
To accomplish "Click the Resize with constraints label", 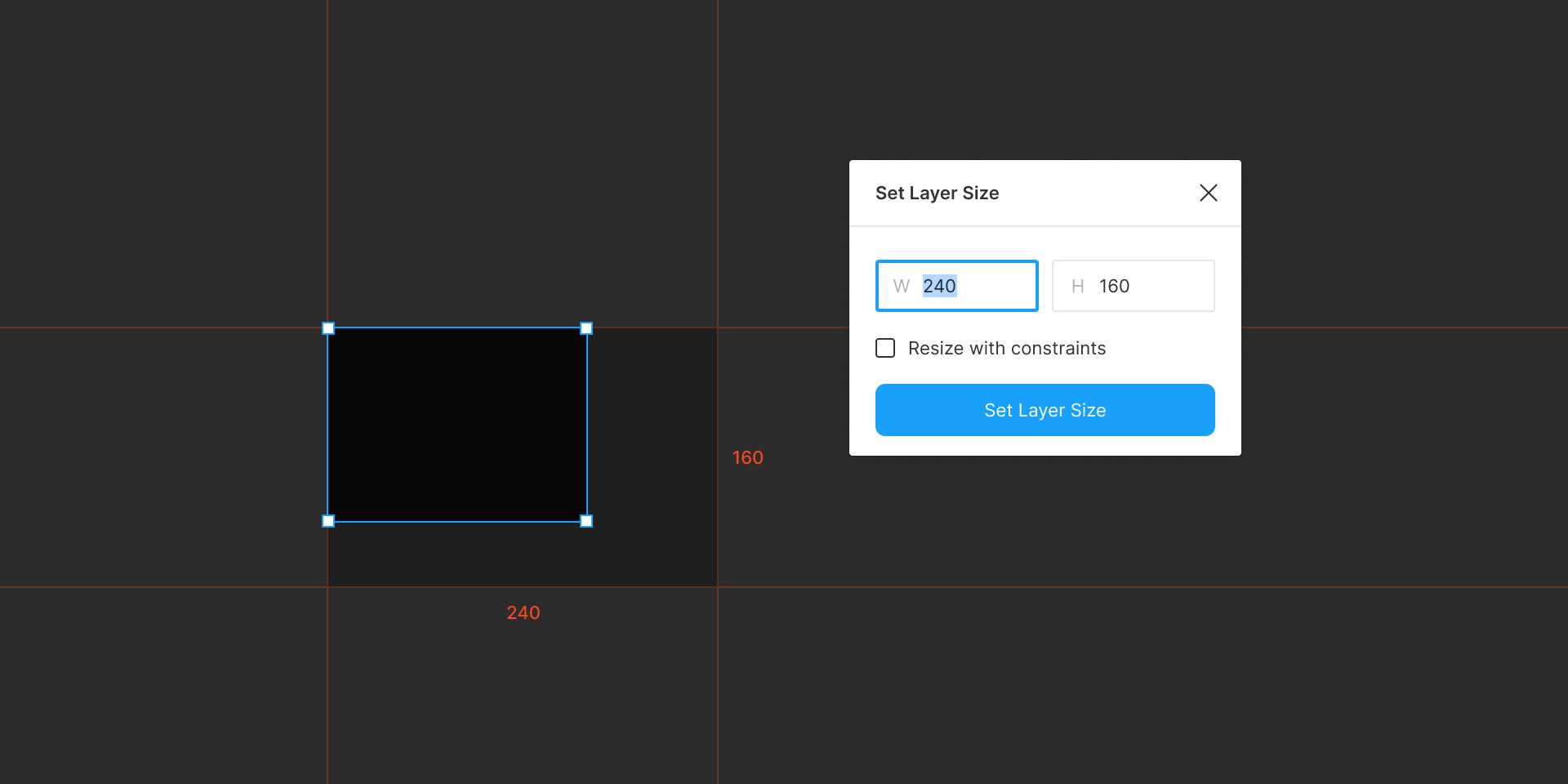I will (x=1007, y=348).
